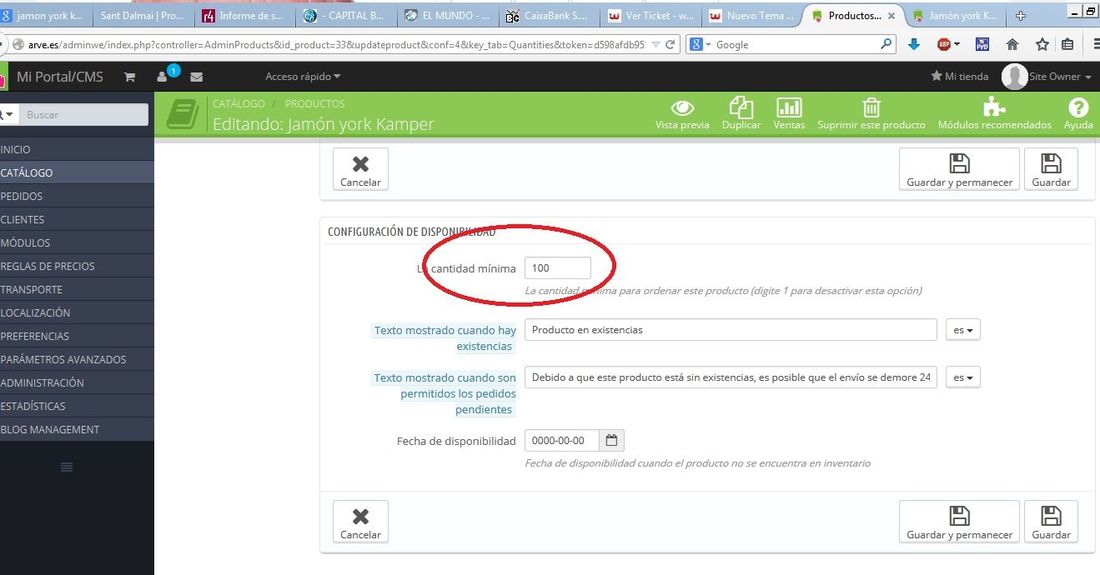Click CATÁLOGO breadcrumb link

click(239, 104)
